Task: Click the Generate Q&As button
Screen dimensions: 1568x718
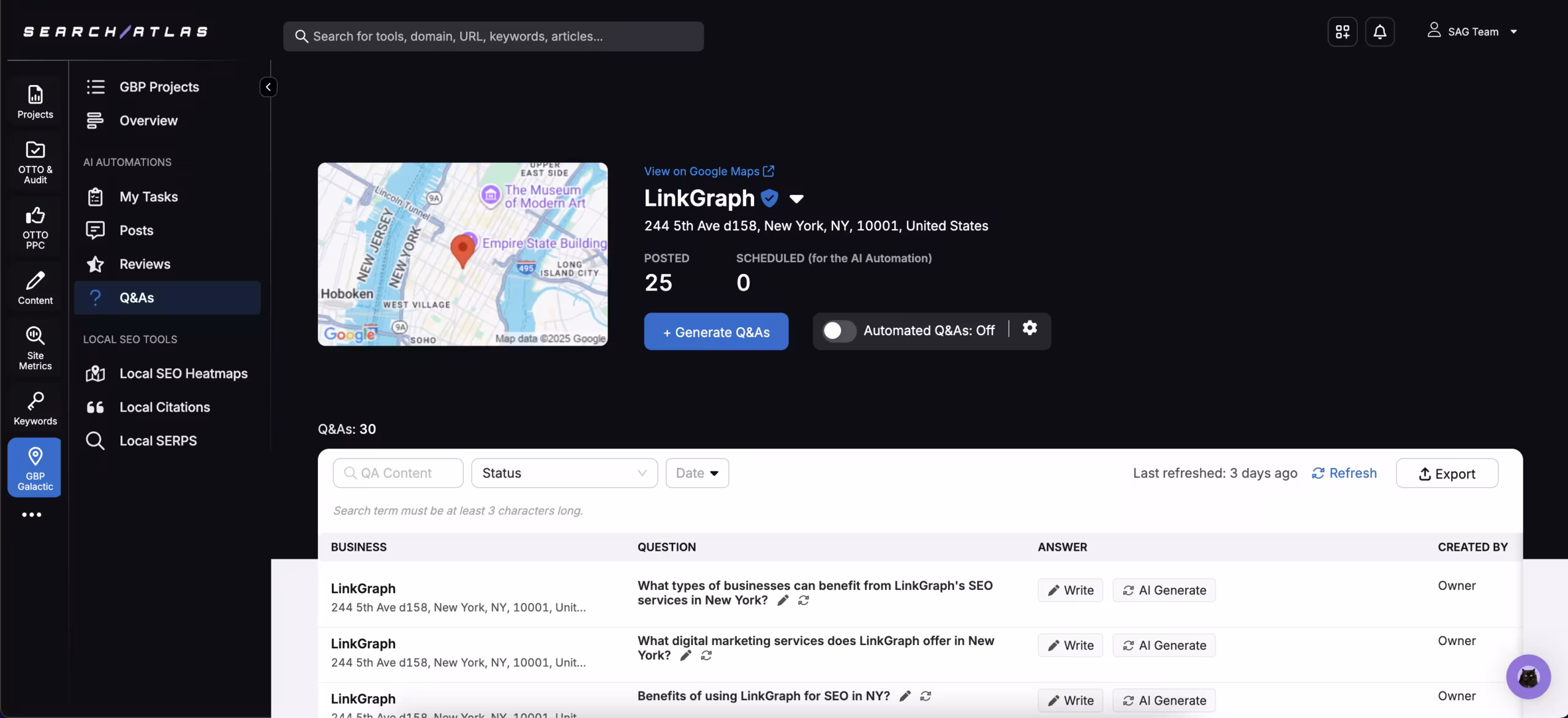Action: (716, 332)
